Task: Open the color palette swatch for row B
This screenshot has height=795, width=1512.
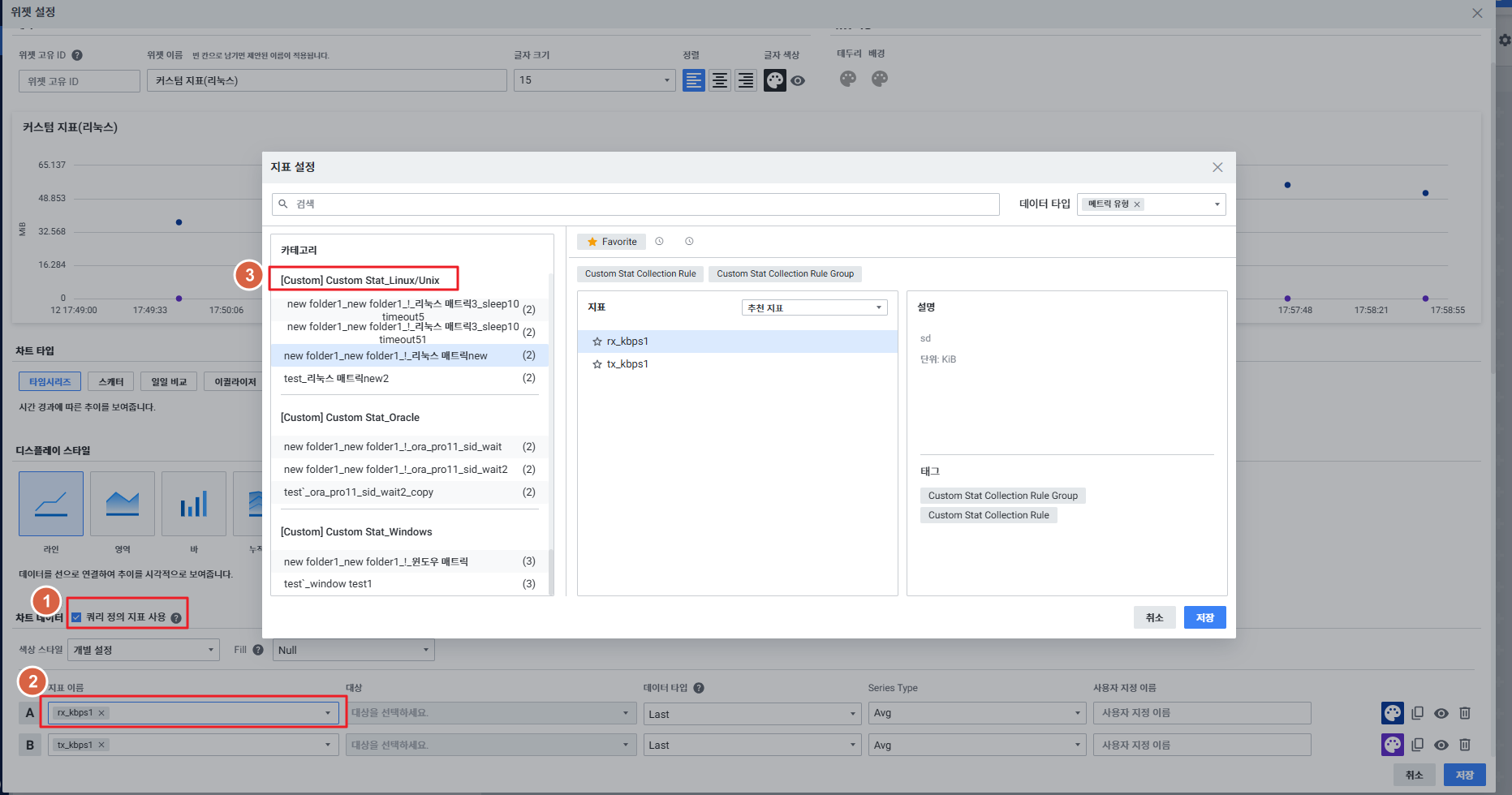Action: pyautogui.click(x=1392, y=745)
